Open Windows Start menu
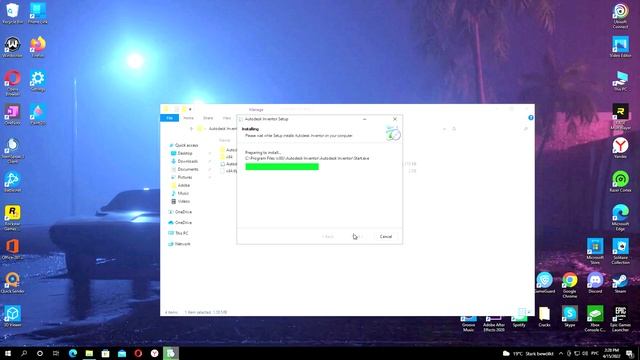The image size is (640, 360). tap(8, 353)
